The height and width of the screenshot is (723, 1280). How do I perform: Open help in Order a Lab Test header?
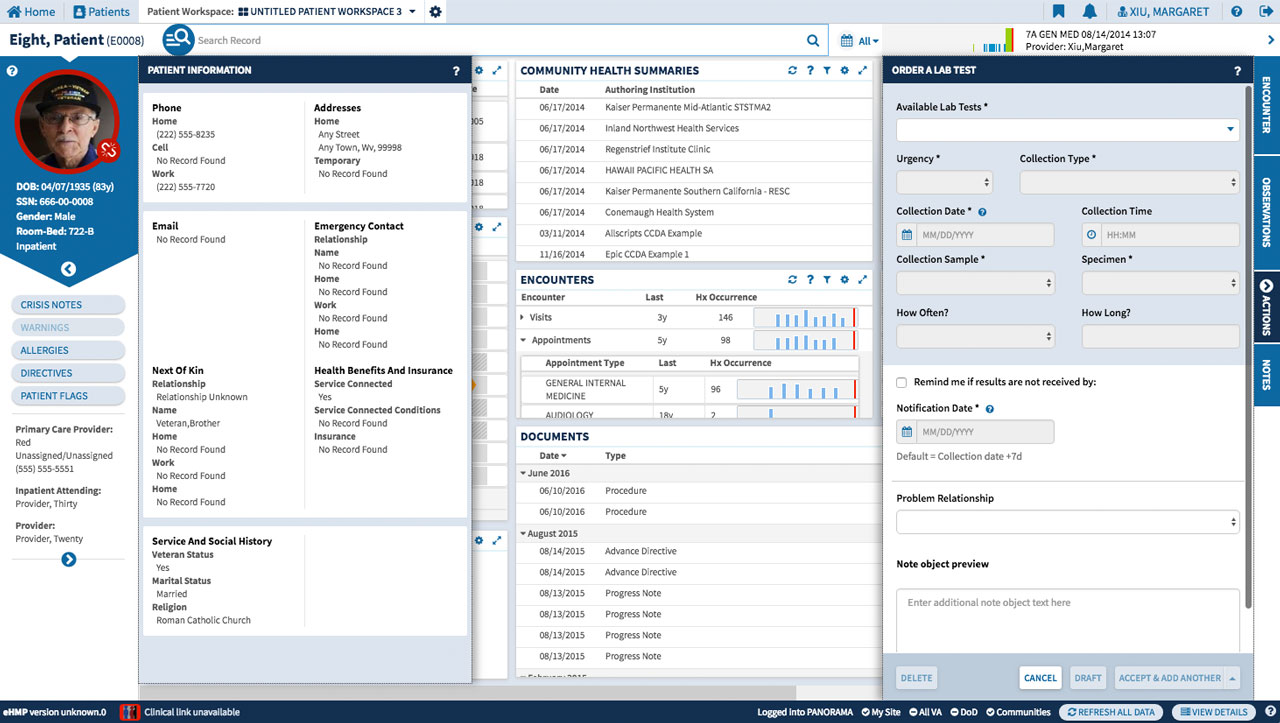click(1237, 71)
